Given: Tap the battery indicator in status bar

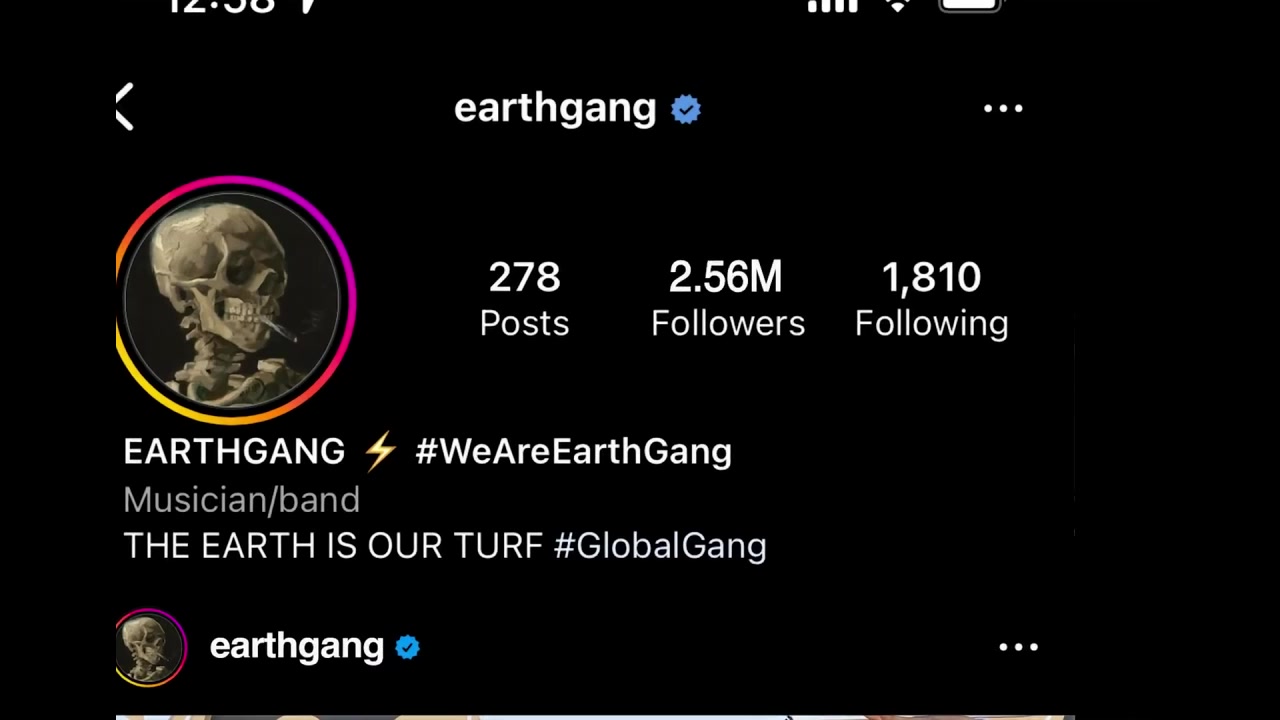Looking at the screenshot, I should [970, 6].
